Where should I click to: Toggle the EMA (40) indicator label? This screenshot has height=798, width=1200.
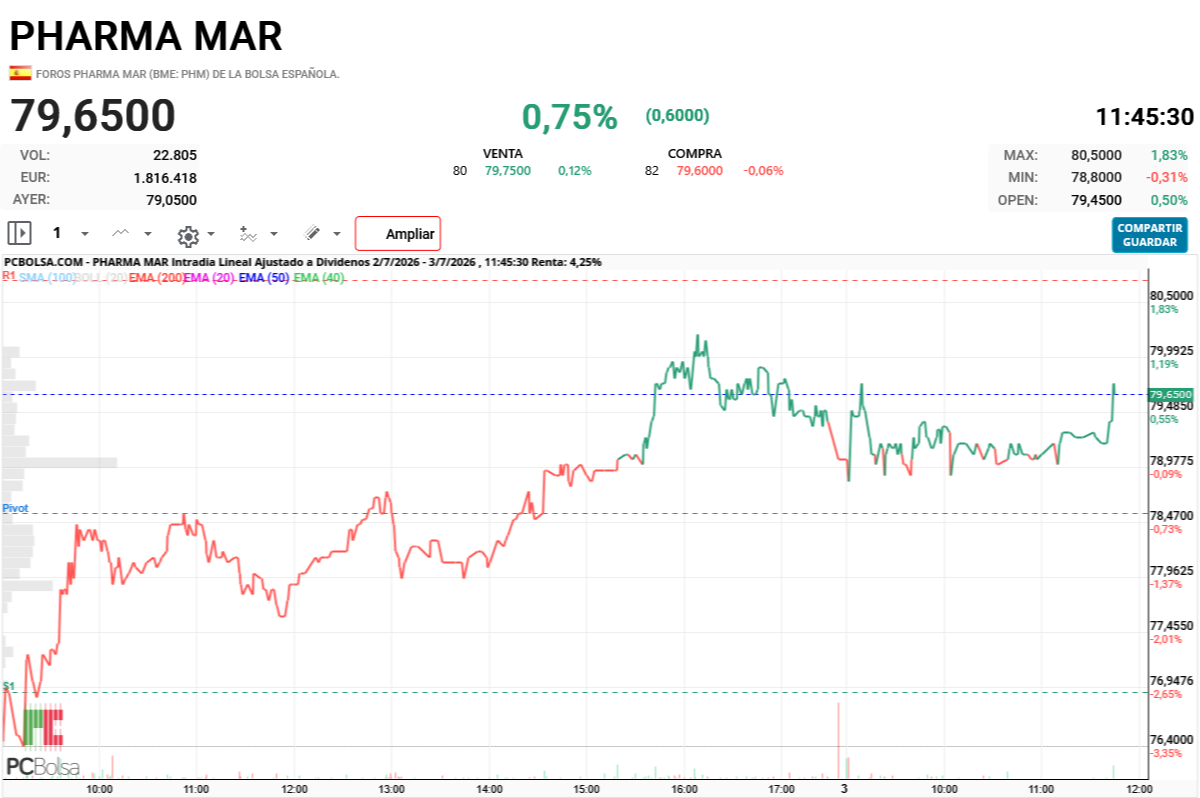[319, 277]
